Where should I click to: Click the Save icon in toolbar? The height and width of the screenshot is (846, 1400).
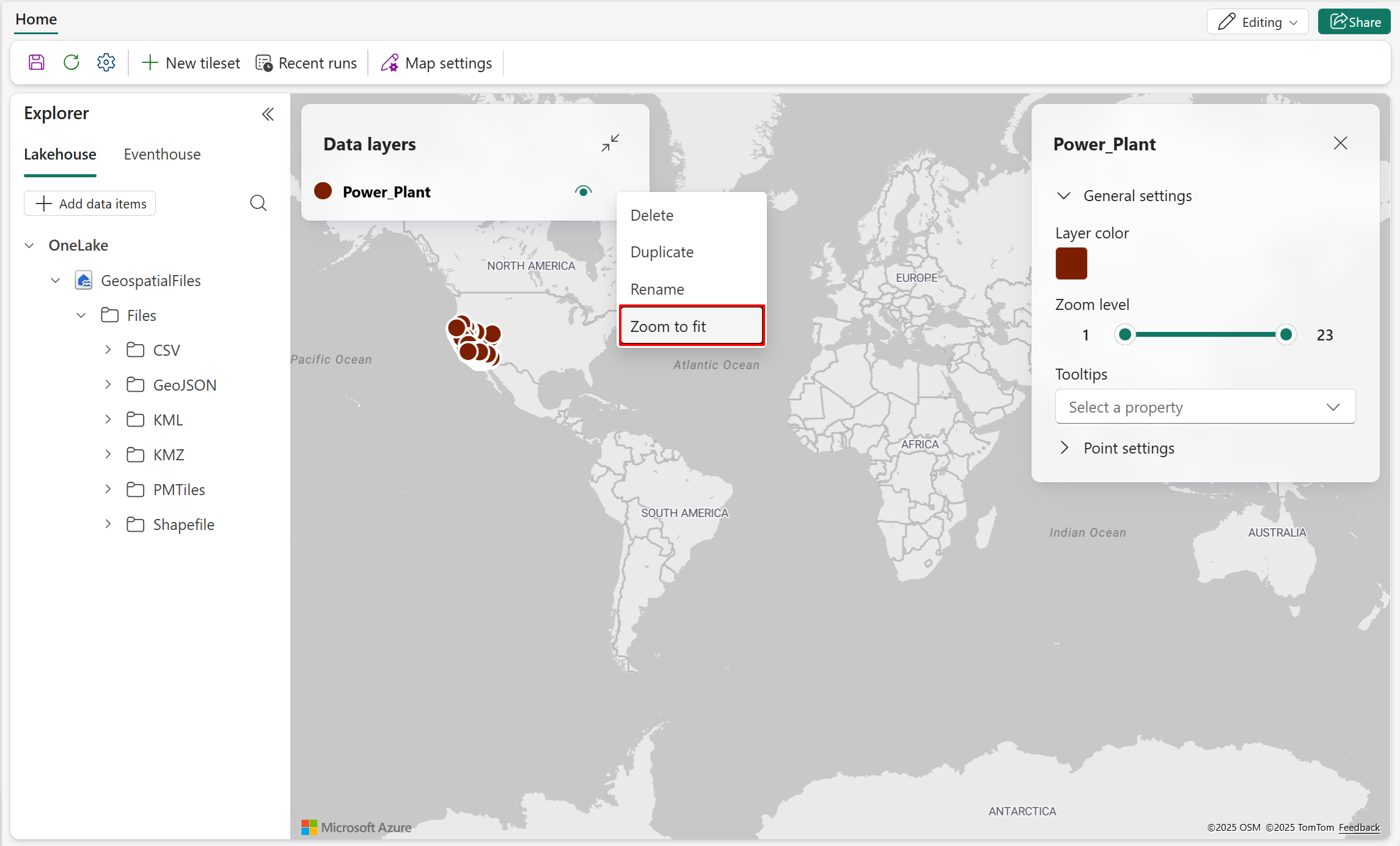point(37,62)
